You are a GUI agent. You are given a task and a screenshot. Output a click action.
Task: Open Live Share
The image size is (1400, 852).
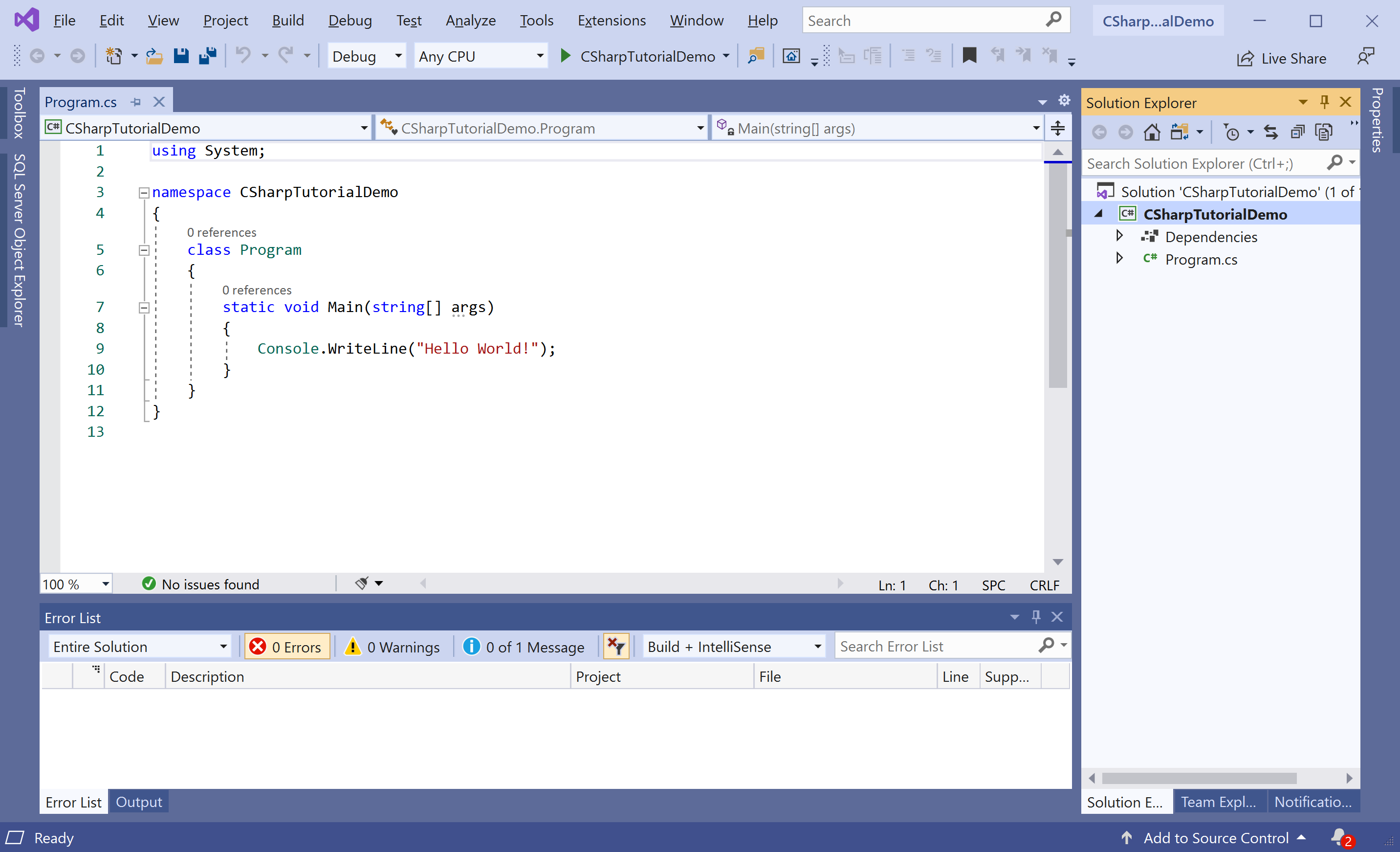point(1282,59)
